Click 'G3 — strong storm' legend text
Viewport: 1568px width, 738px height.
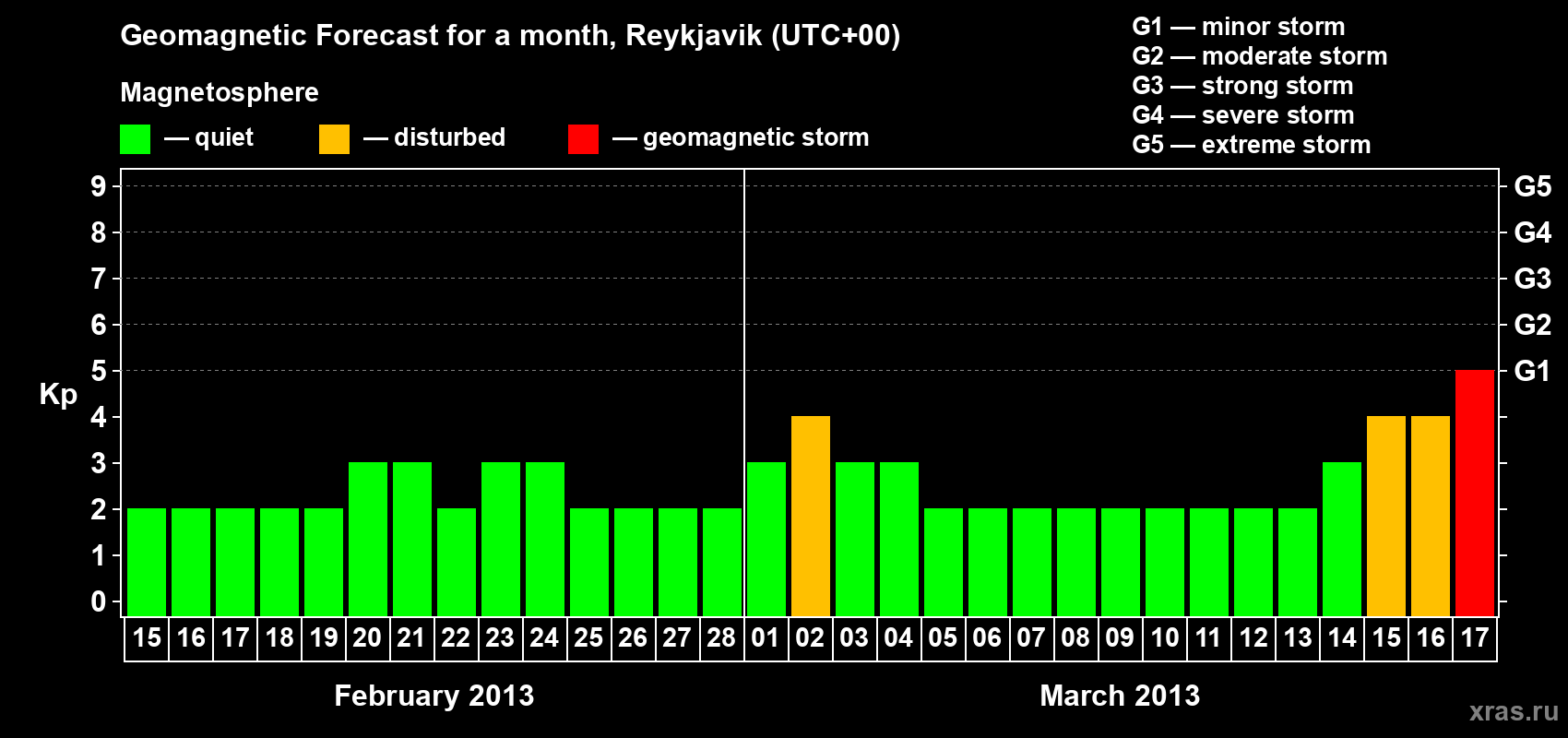coord(1242,86)
